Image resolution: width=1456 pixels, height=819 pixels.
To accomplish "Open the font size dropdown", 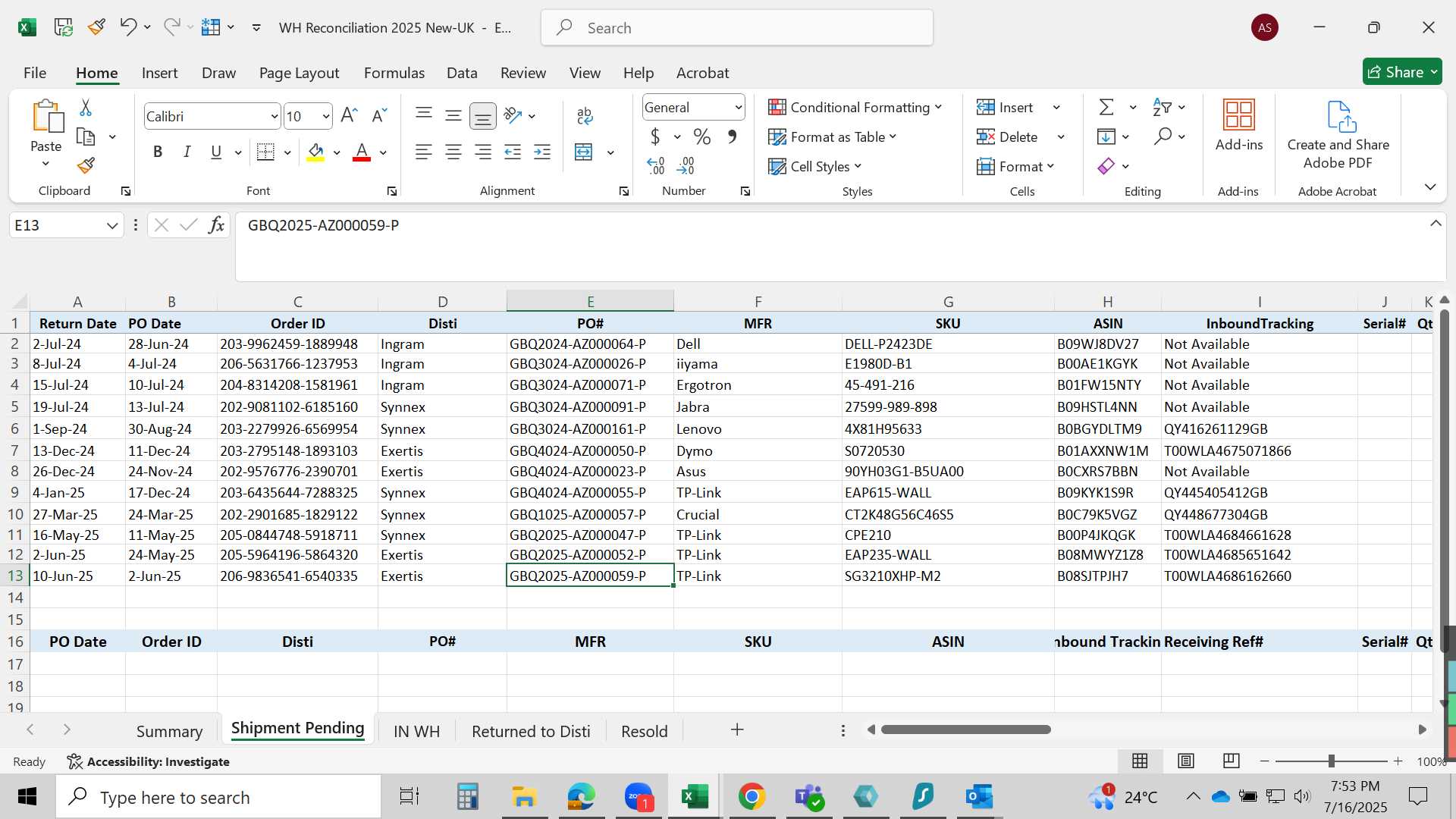I will [x=325, y=116].
